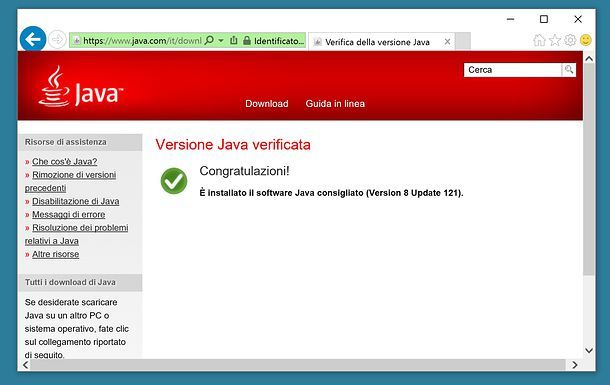The image size is (610, 385).
Task: Click the Versione Java verificata title
Action: point(233,145)
